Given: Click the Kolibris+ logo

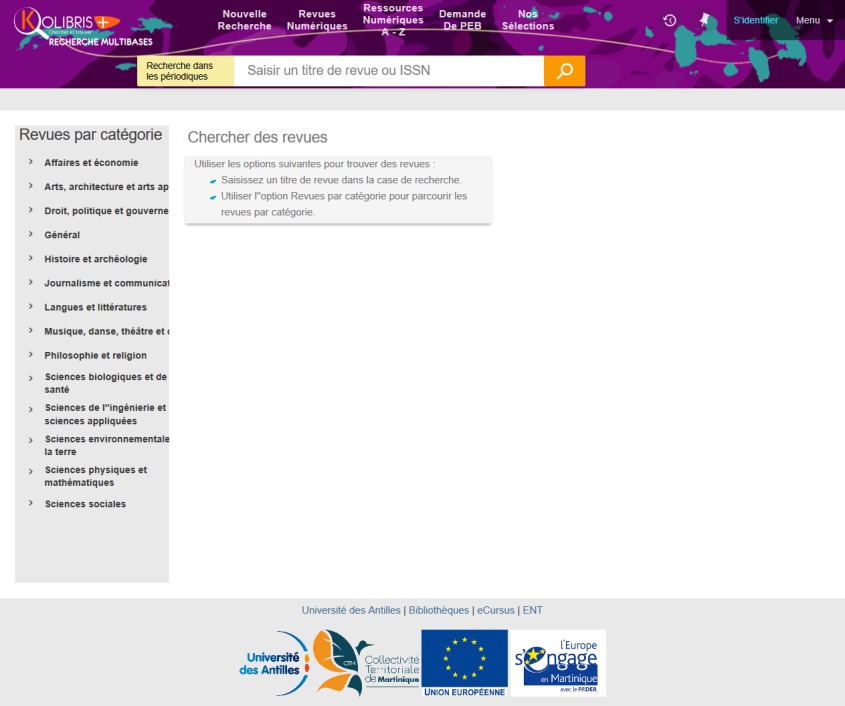Looking at the screenshot, I should [x=66, y=27].
